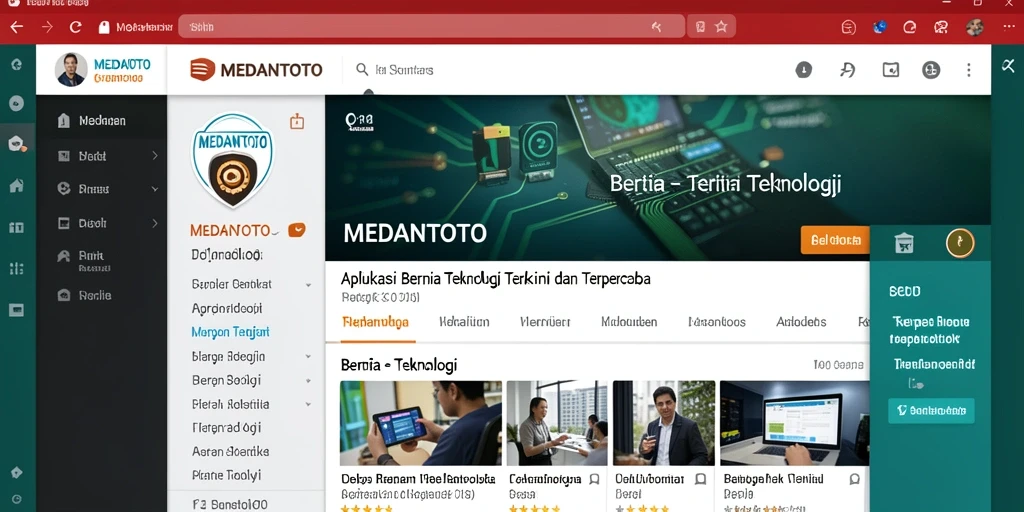Screen dimensions: 1024x512
Task: Click the profile photo beside MEDAOTO in the header
Action: click(x=71, y=69)
